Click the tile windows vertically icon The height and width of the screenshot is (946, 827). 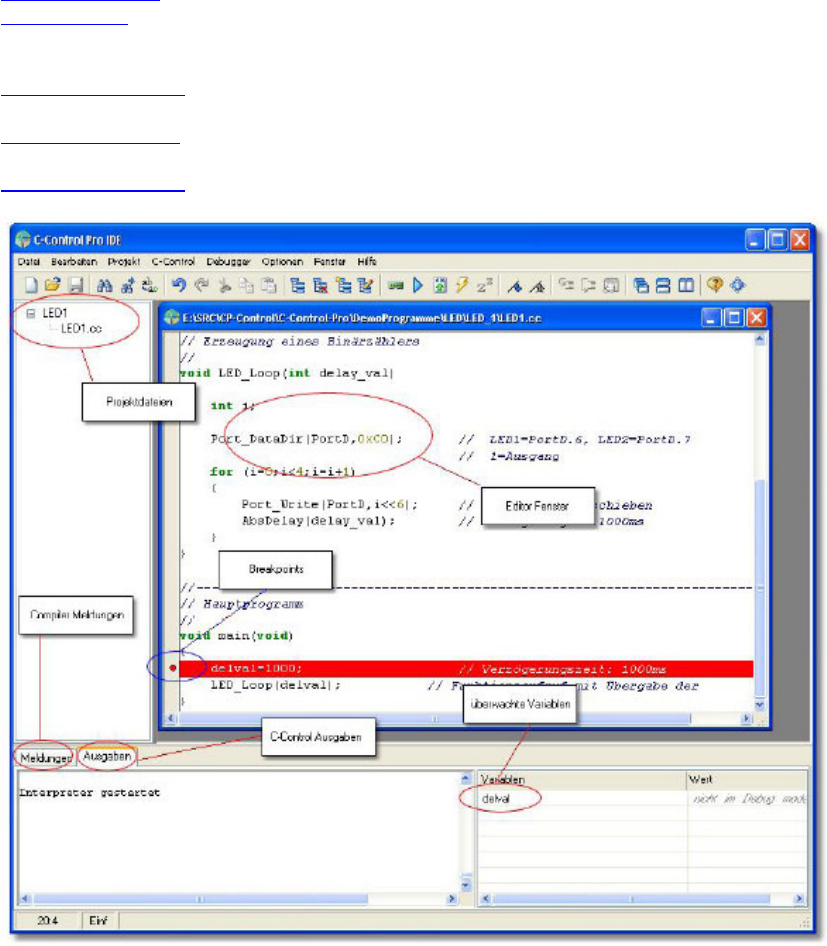coord(685,285)
